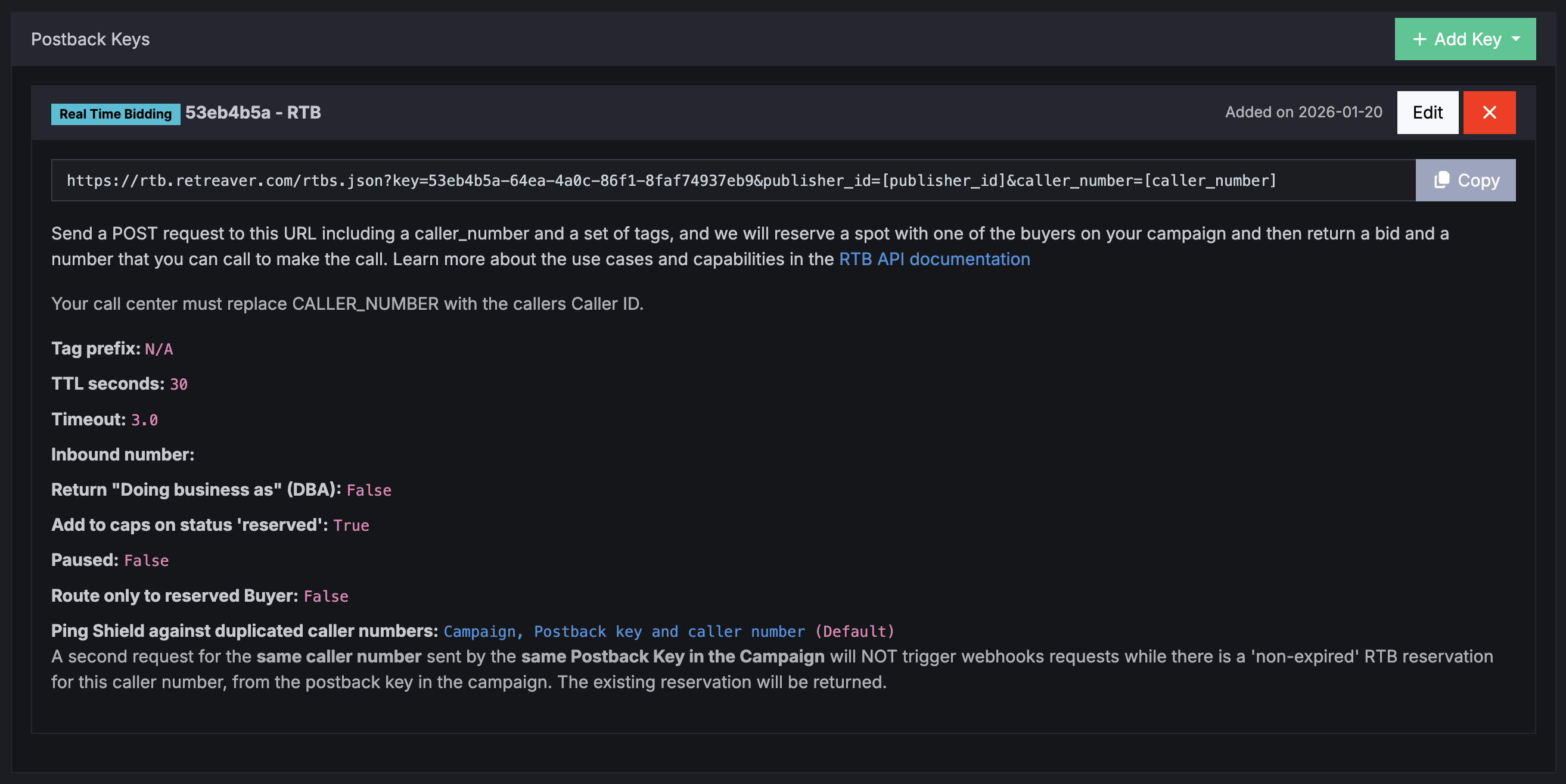Screen dimensions: 1566x784
Task: Click the CALLER_NUMBER replacement instruction text
Action: [347, 304]
